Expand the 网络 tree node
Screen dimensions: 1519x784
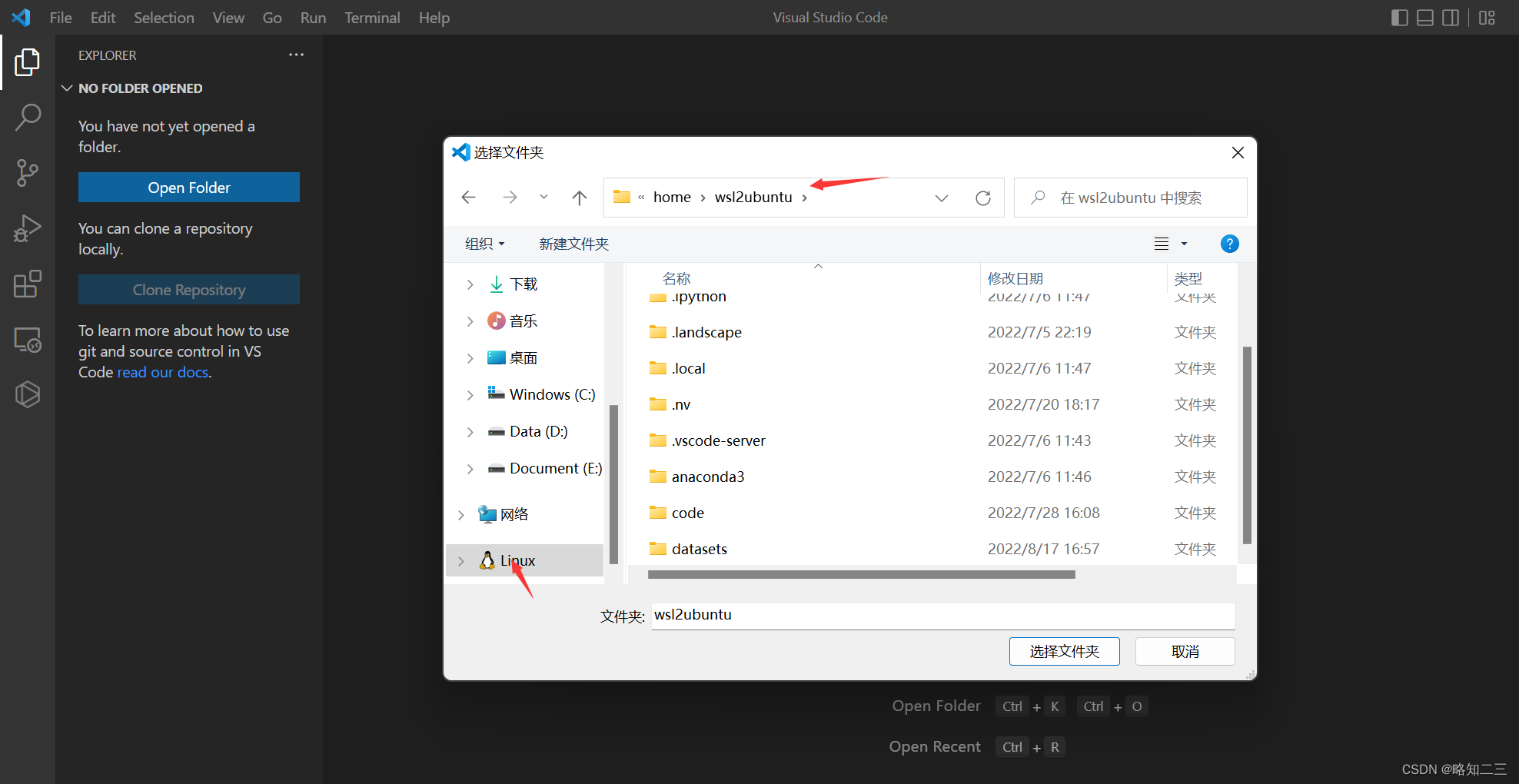460,515
